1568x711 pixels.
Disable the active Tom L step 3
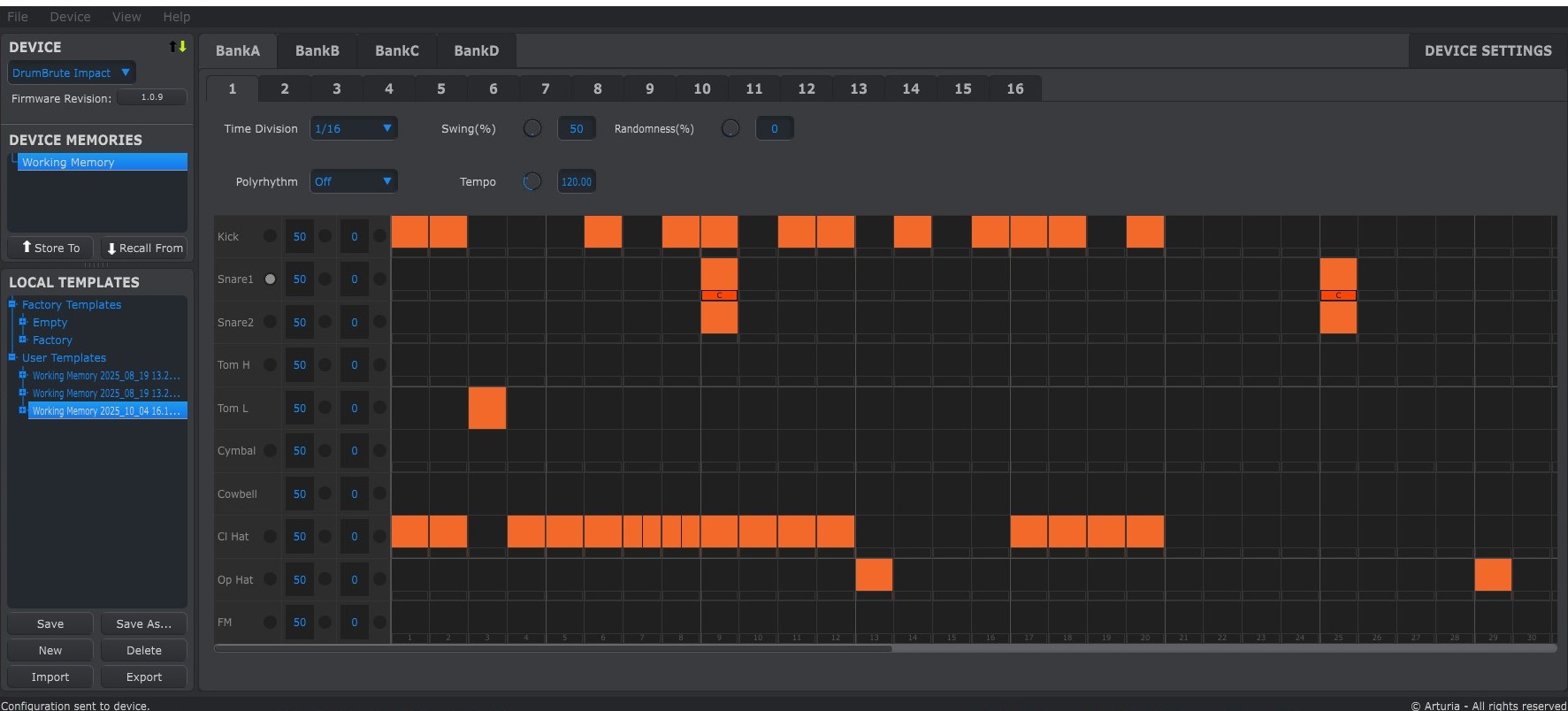[487, 408]
